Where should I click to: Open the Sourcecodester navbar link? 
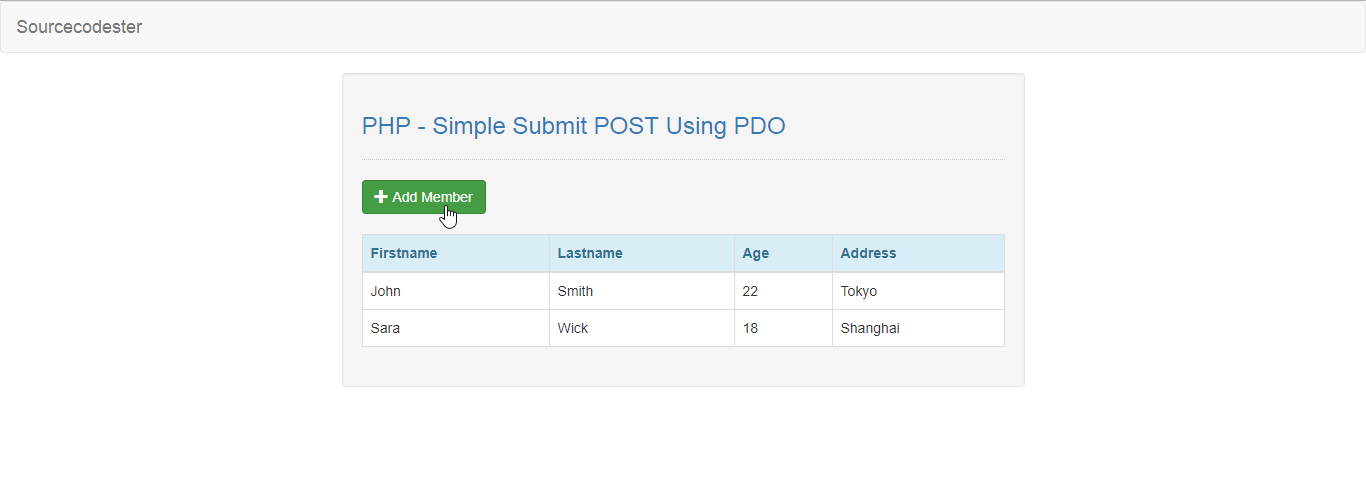coord(79,27)
